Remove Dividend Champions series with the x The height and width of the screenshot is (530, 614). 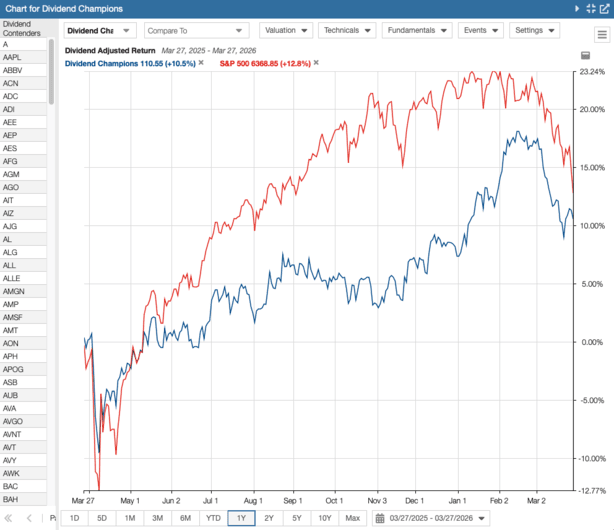[x=201, y=63]
